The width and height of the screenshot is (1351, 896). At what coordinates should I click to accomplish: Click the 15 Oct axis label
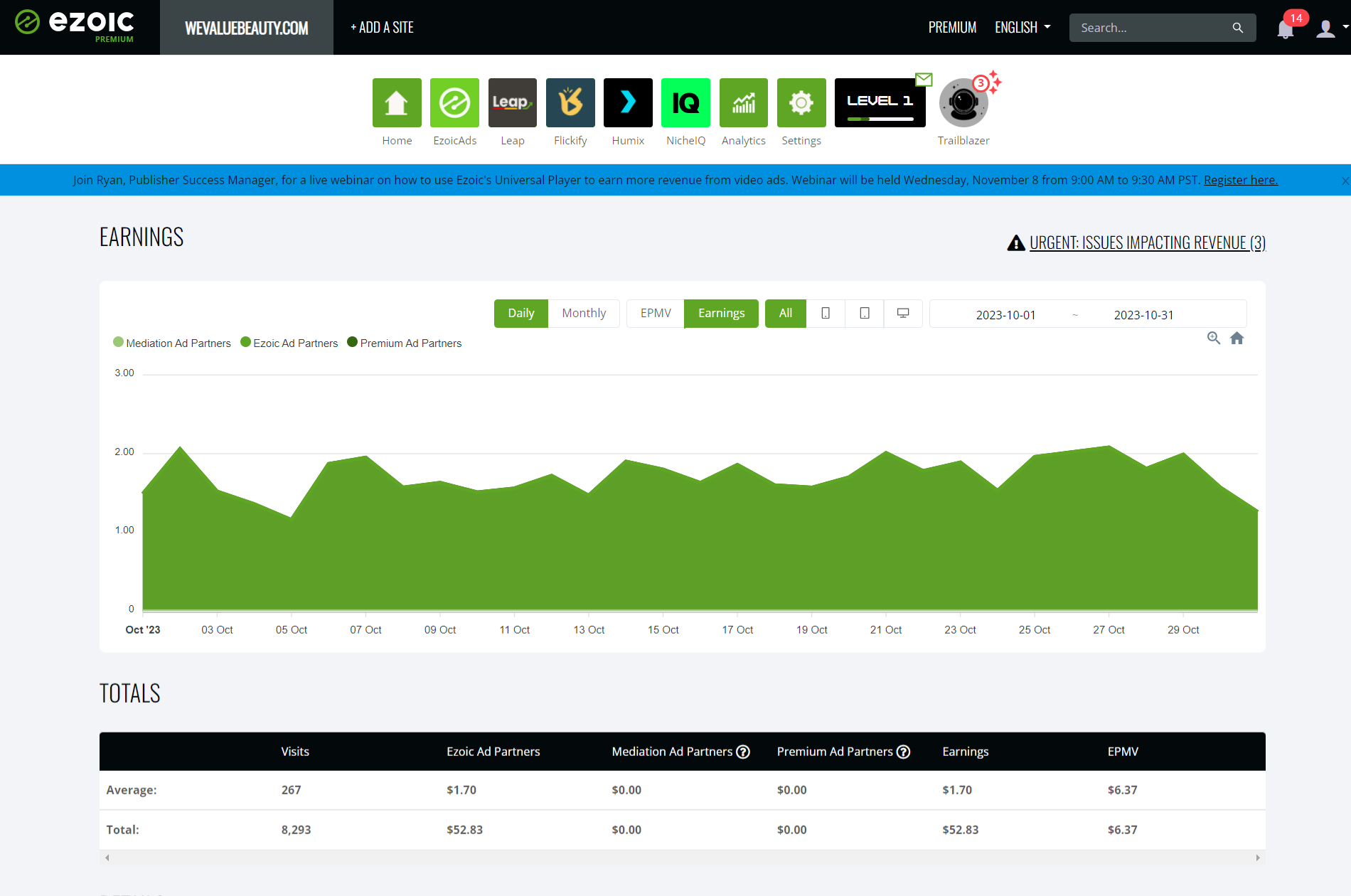(663, 630)
